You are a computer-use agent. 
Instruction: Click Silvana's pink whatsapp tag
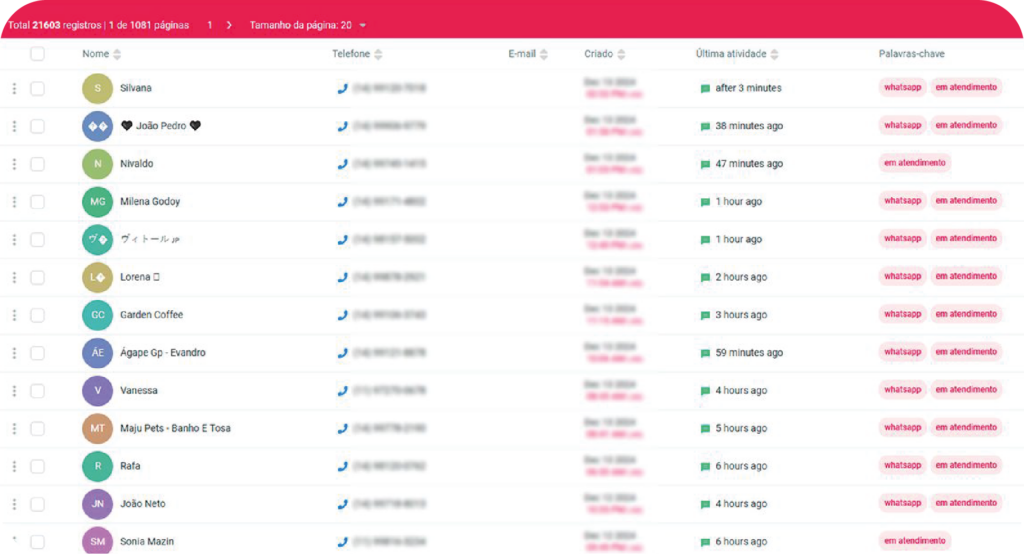click(903, 88)
